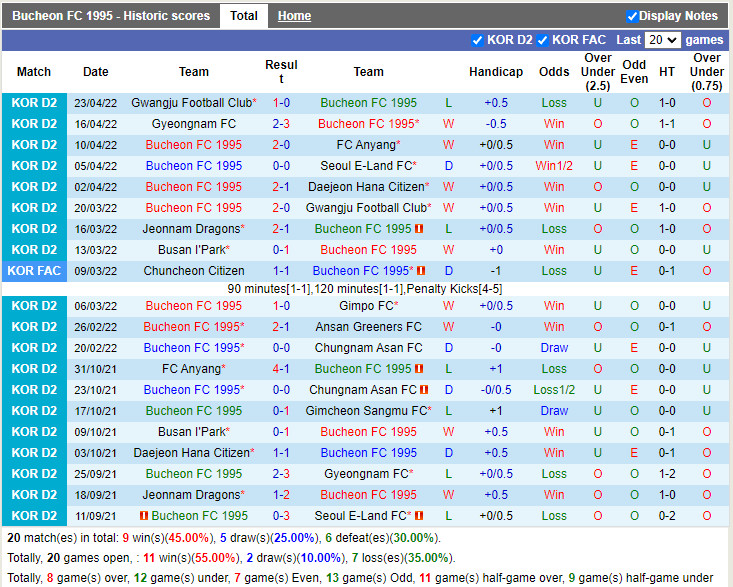Click red card icon before Bucheon FC 1995 on 11/09/21
Viewport: 733px width, 587px height.
(x=144, y=516)
